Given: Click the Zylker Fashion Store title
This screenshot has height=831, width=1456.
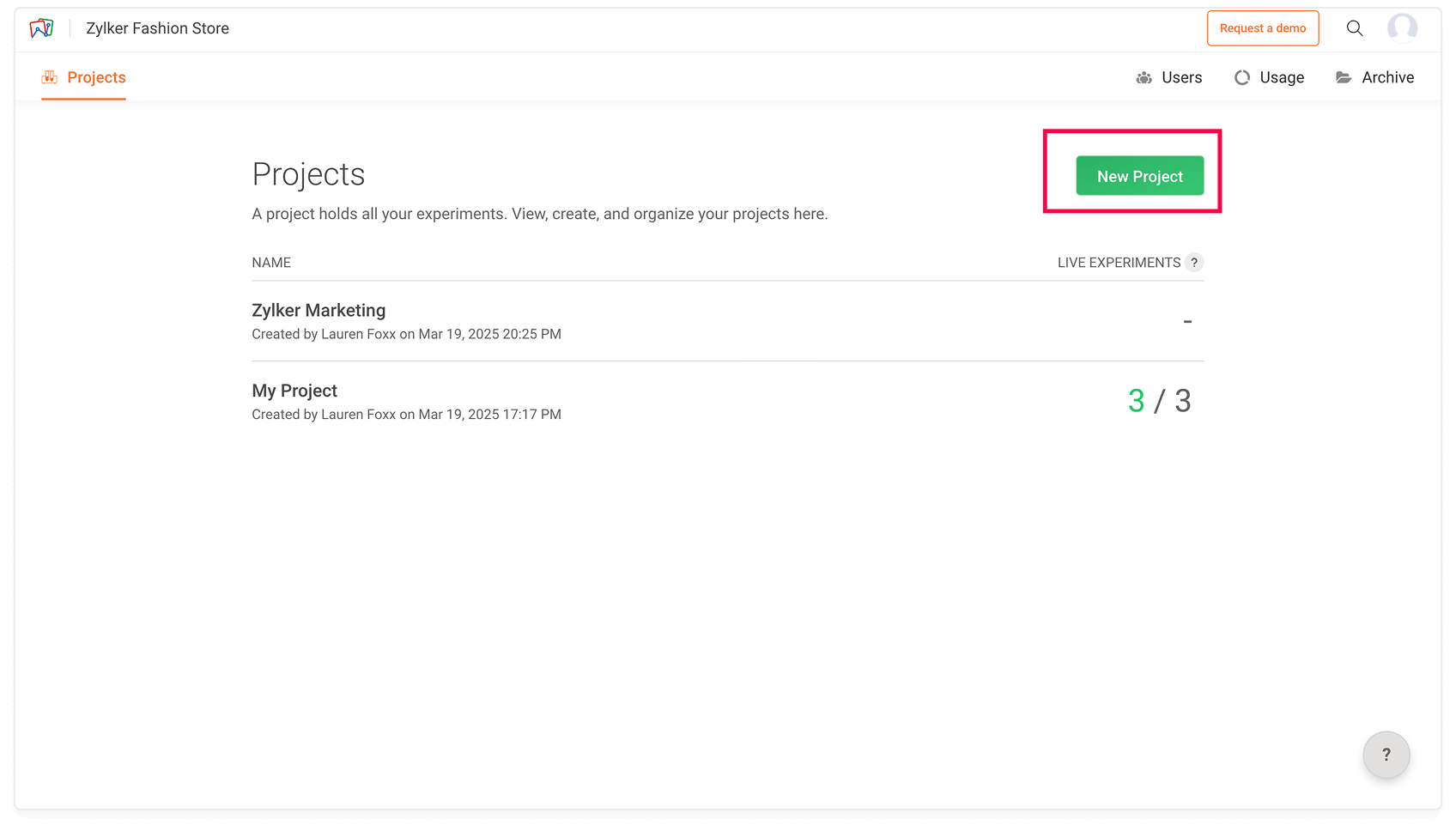Looking at the screenshot, I should (157, 28).
